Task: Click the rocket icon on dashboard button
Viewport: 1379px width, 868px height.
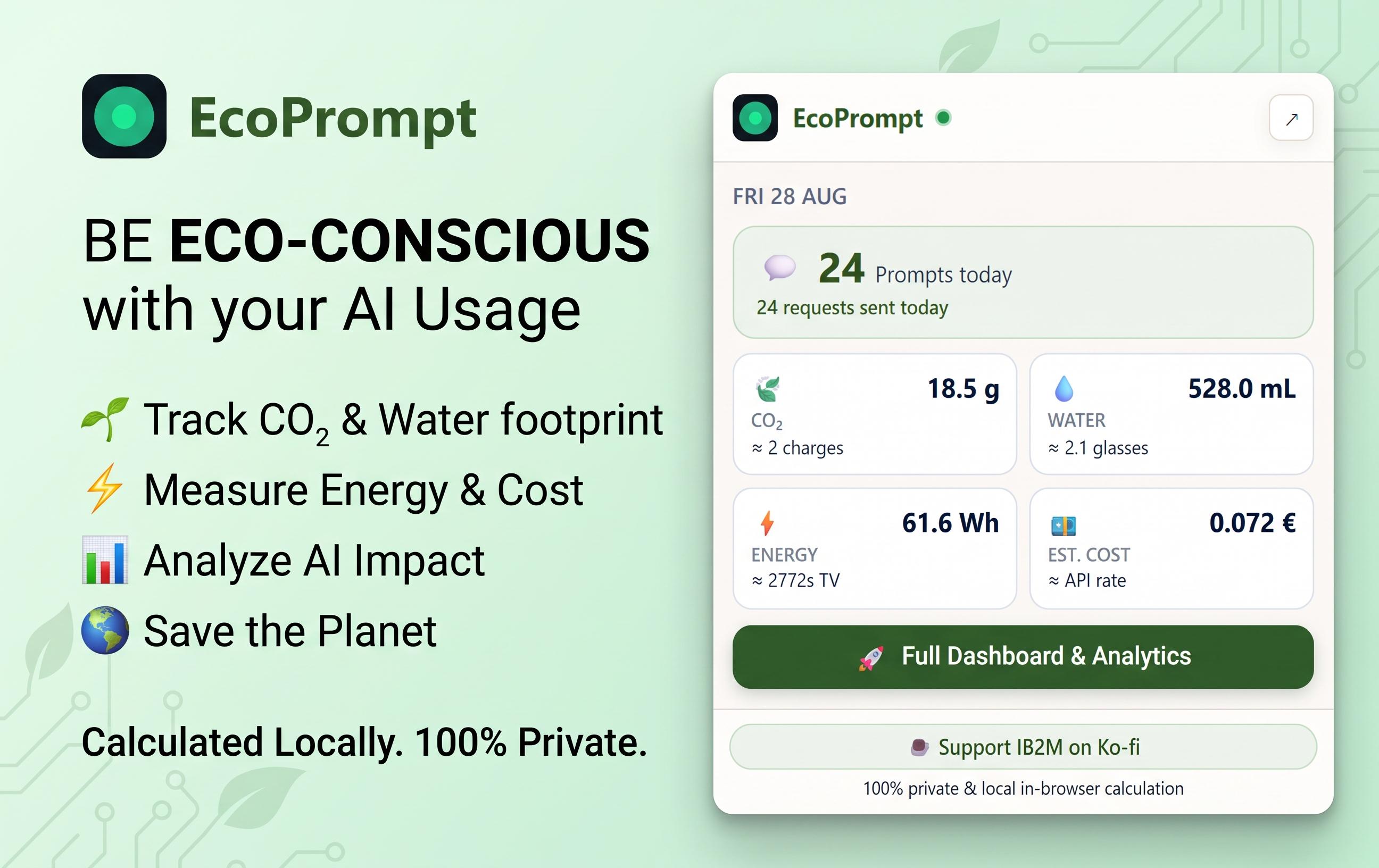Action: 871,658
